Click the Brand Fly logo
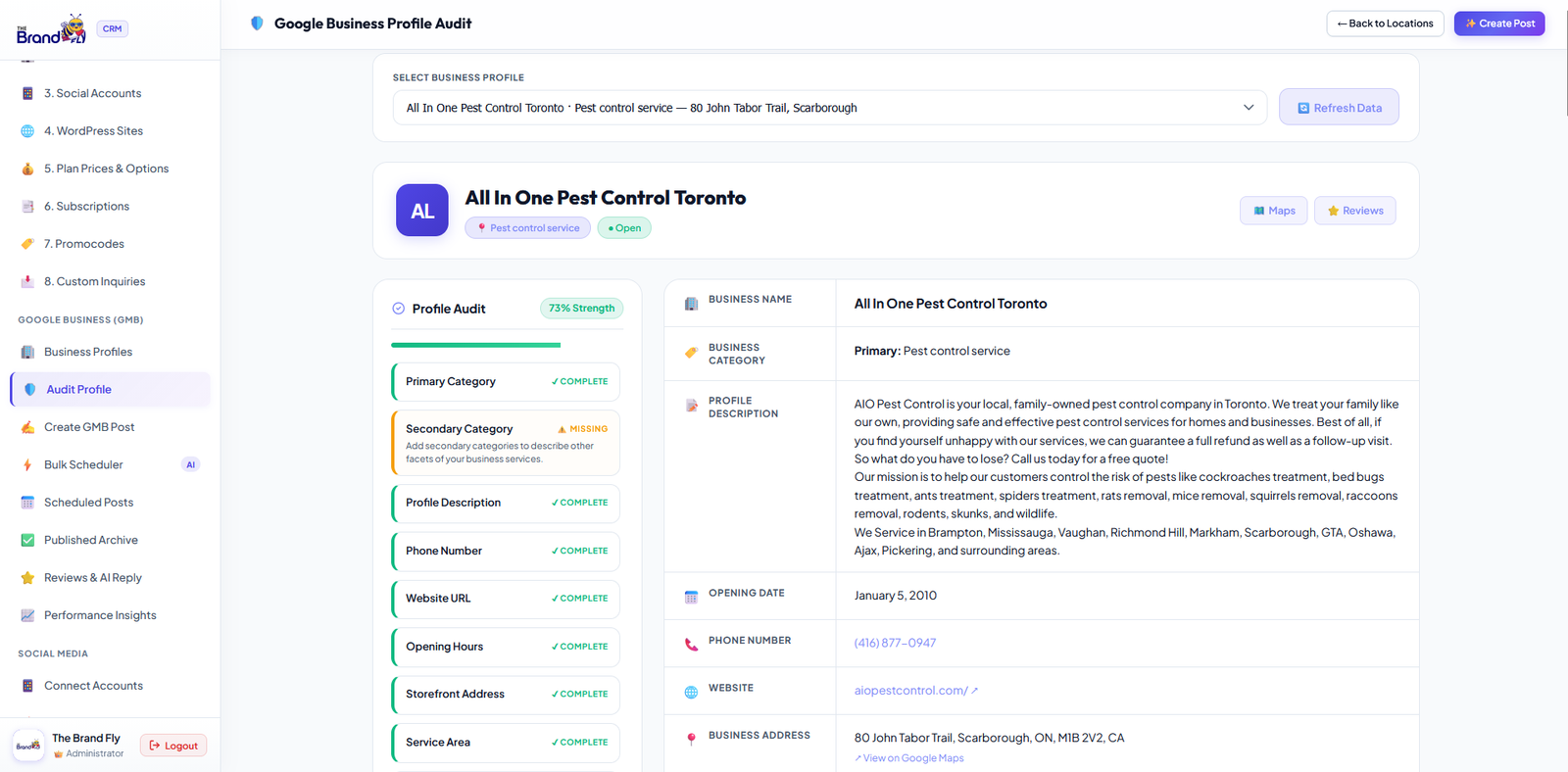 click(51, 29)
